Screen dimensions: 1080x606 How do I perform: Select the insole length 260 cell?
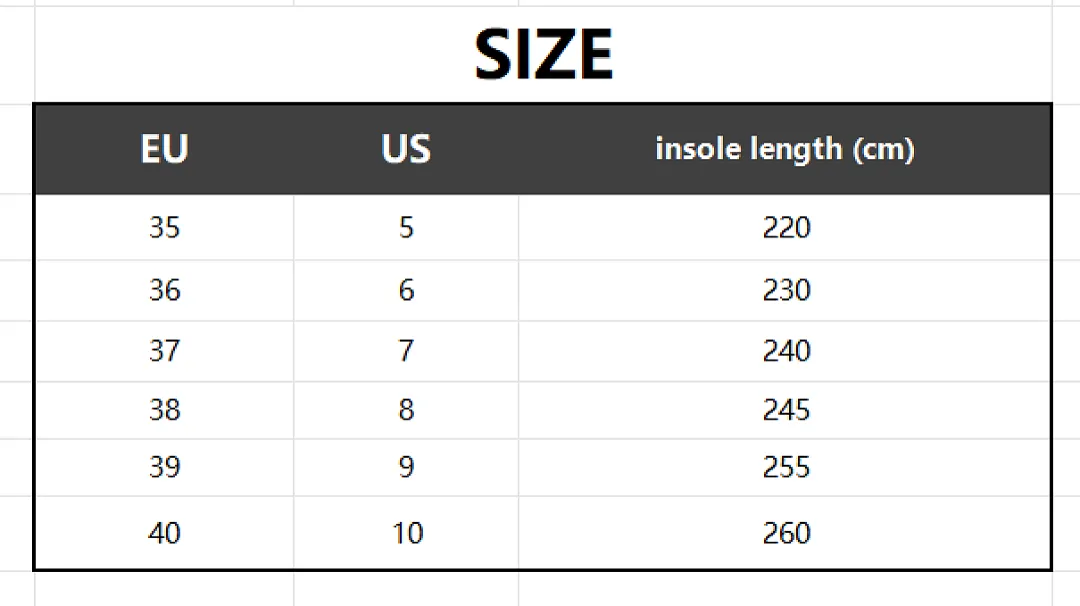coord(785,533)
